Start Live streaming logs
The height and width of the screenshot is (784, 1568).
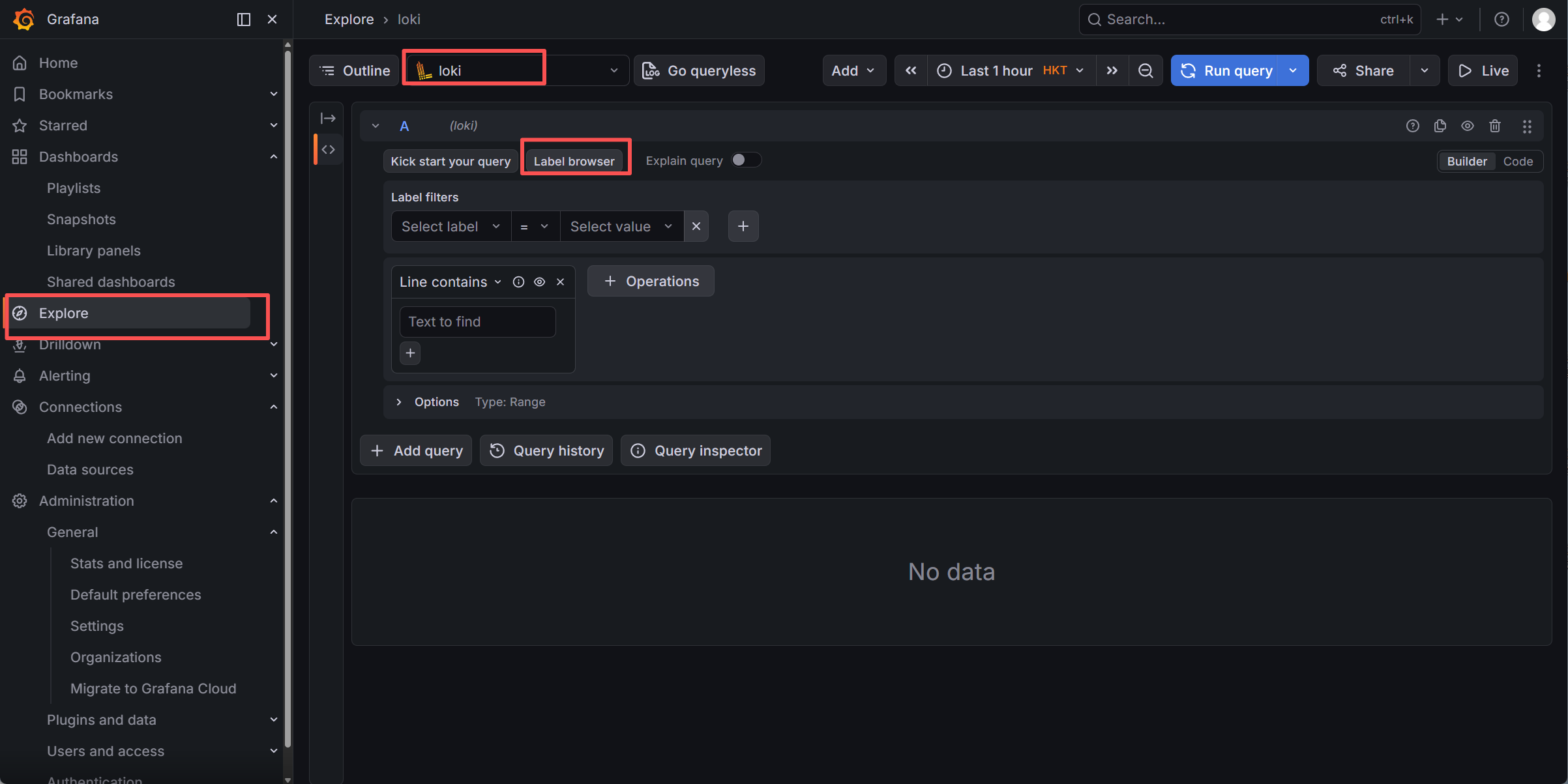[1483, 70]
